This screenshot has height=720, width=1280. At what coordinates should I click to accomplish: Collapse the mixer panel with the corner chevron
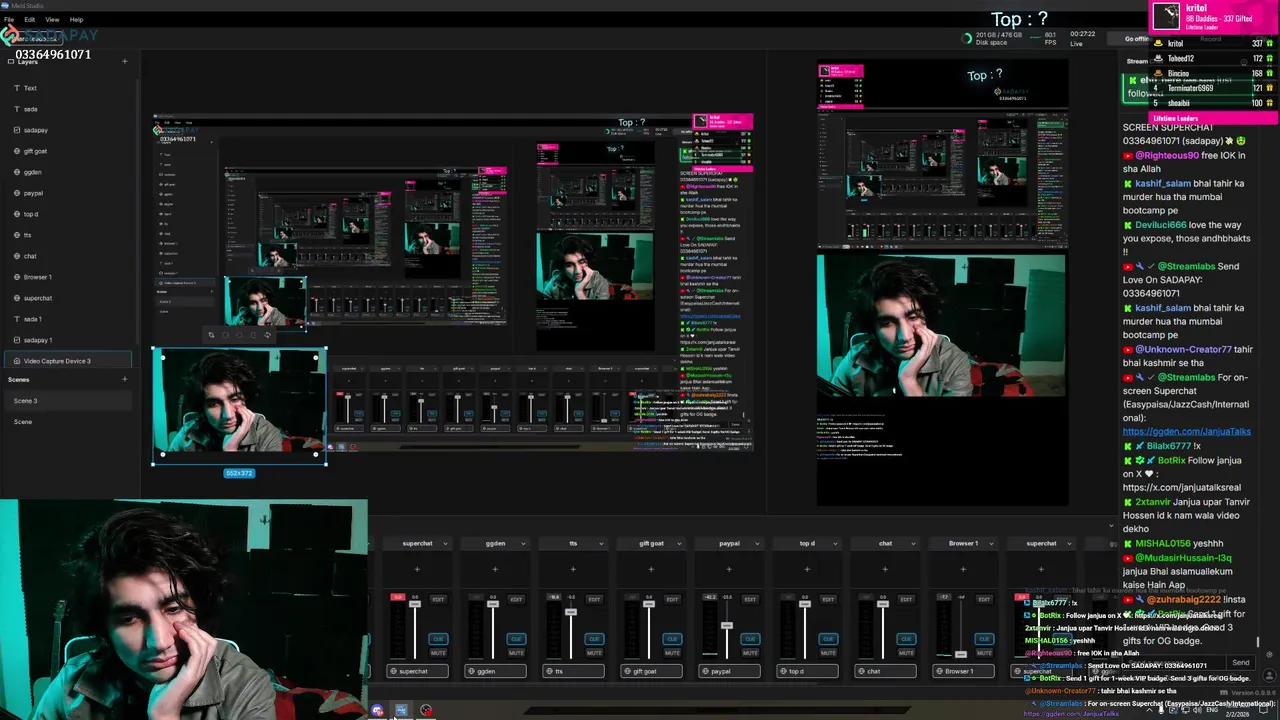coord(1111,525)
